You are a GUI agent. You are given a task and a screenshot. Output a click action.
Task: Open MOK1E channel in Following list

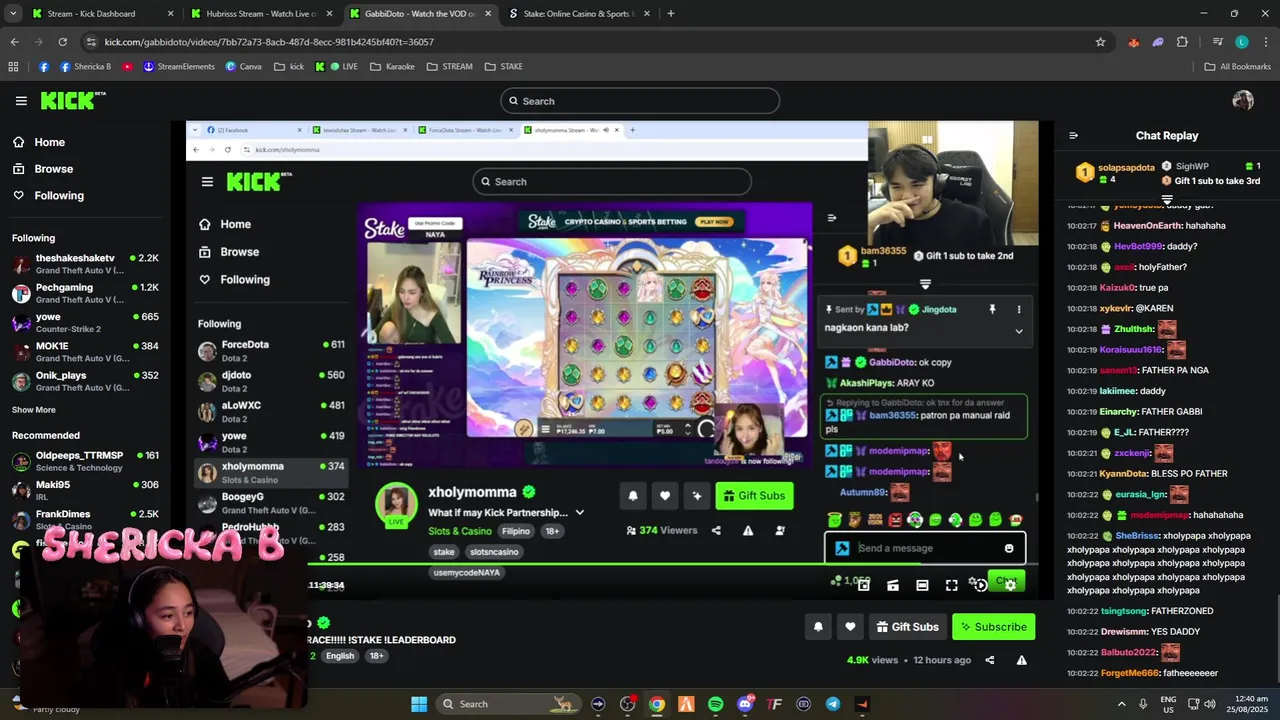[85, 352]
